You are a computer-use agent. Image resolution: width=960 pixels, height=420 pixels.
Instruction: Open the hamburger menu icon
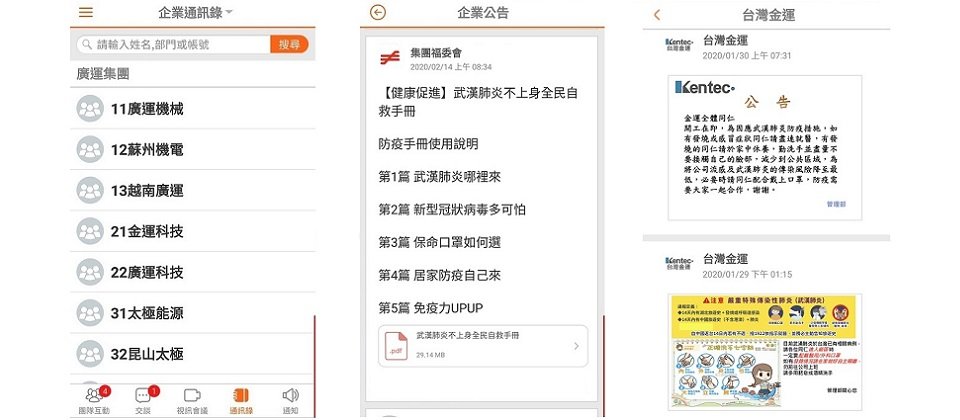pyautogui.click(x=86, y=13)
